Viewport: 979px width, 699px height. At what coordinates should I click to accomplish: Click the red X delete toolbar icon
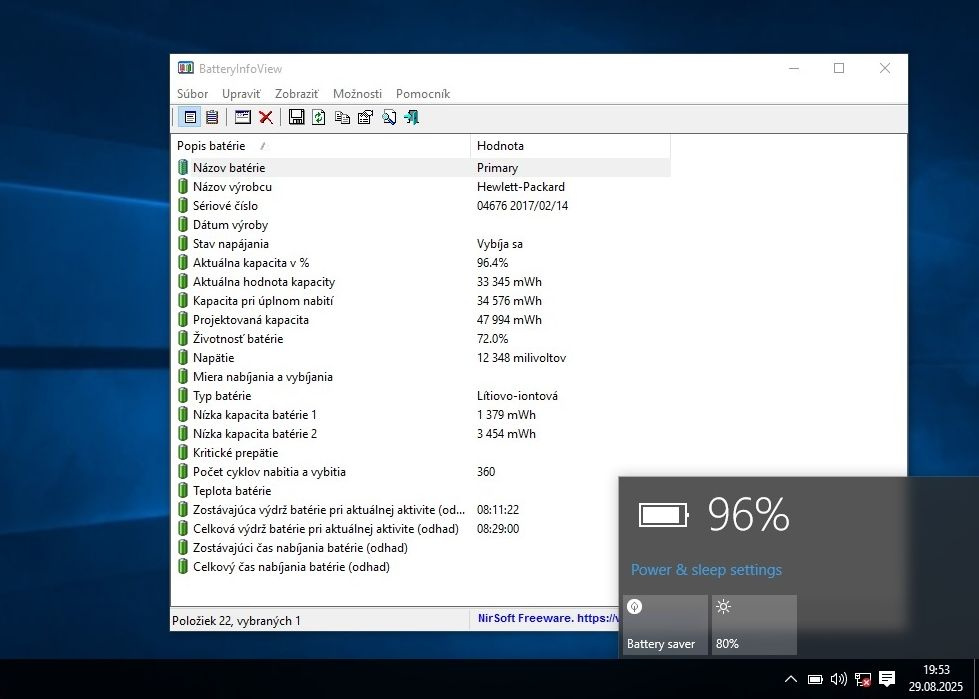(266, 117)
